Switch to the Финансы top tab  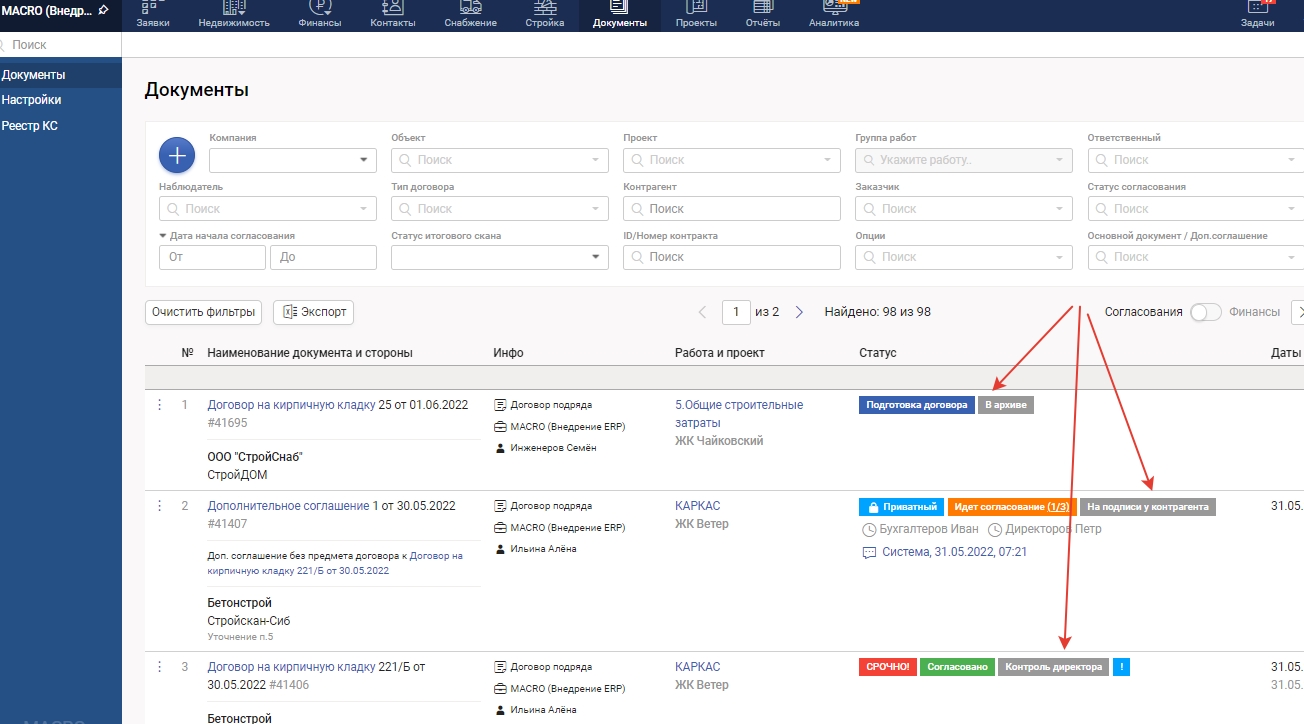[x=319, y=15]
